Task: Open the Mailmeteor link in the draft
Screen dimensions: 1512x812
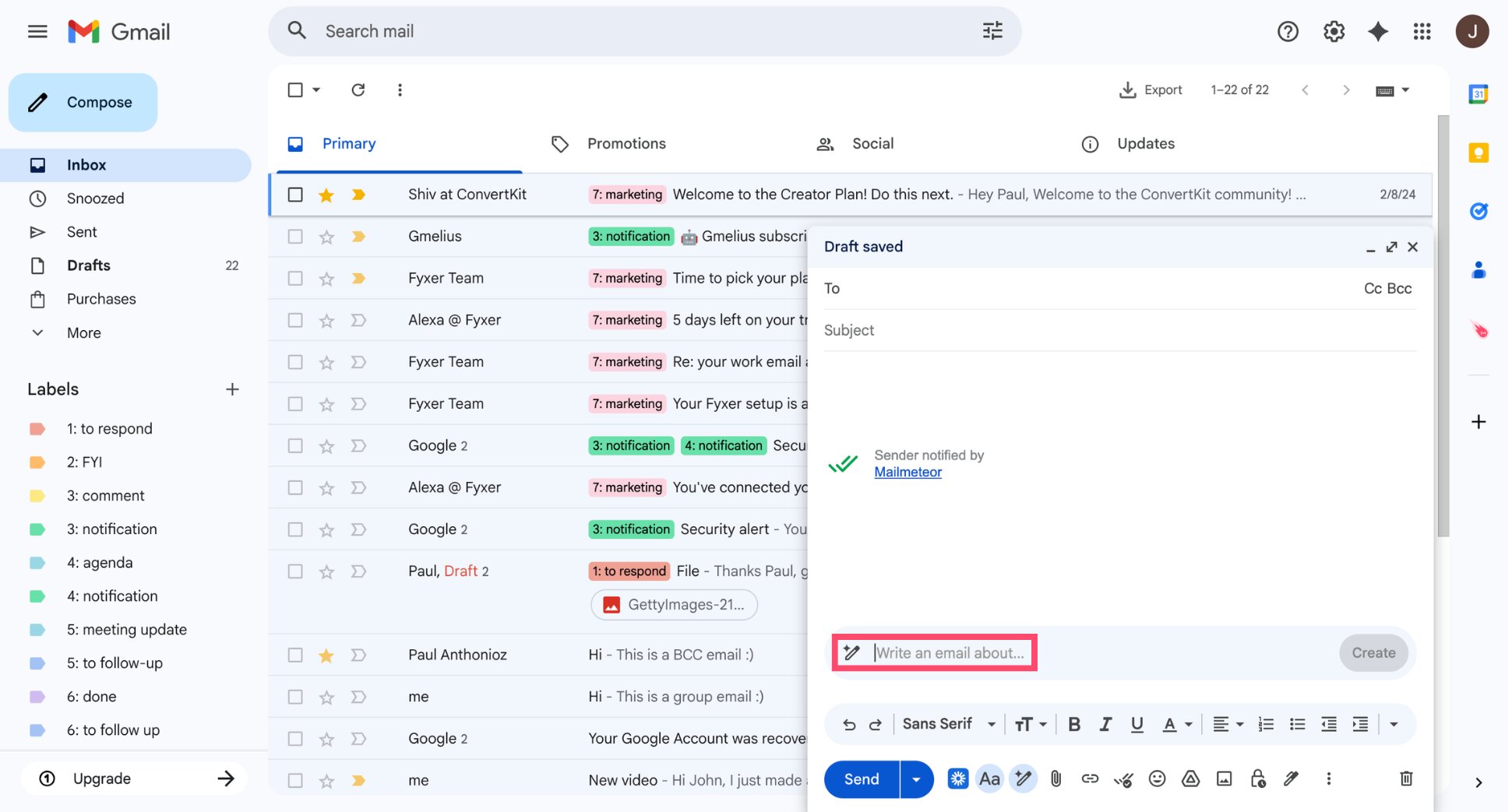Action: click(908, 472)
